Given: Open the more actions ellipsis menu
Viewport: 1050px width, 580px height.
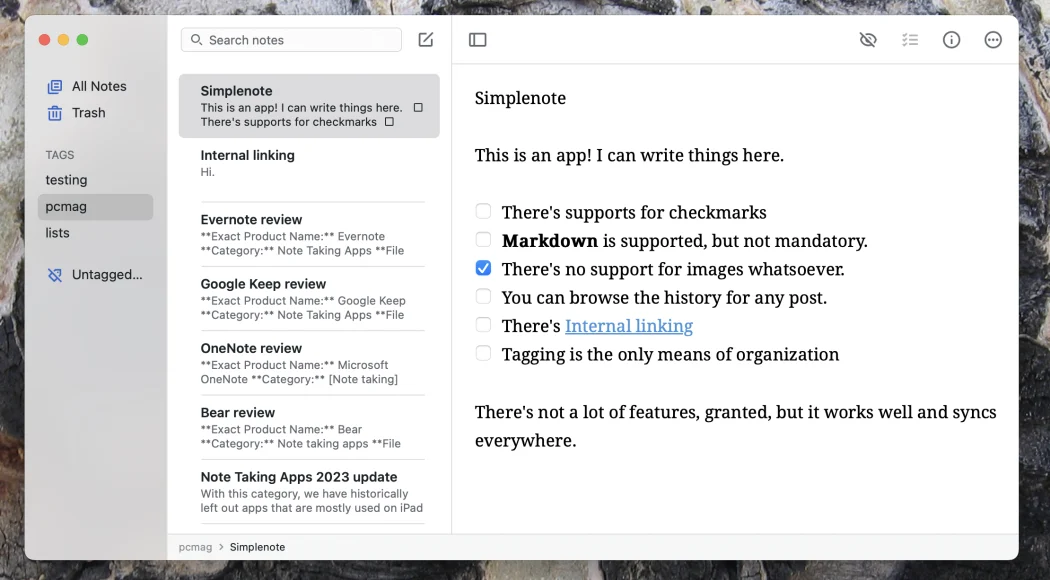Looking at the screenshot, I should click(993, 40).
